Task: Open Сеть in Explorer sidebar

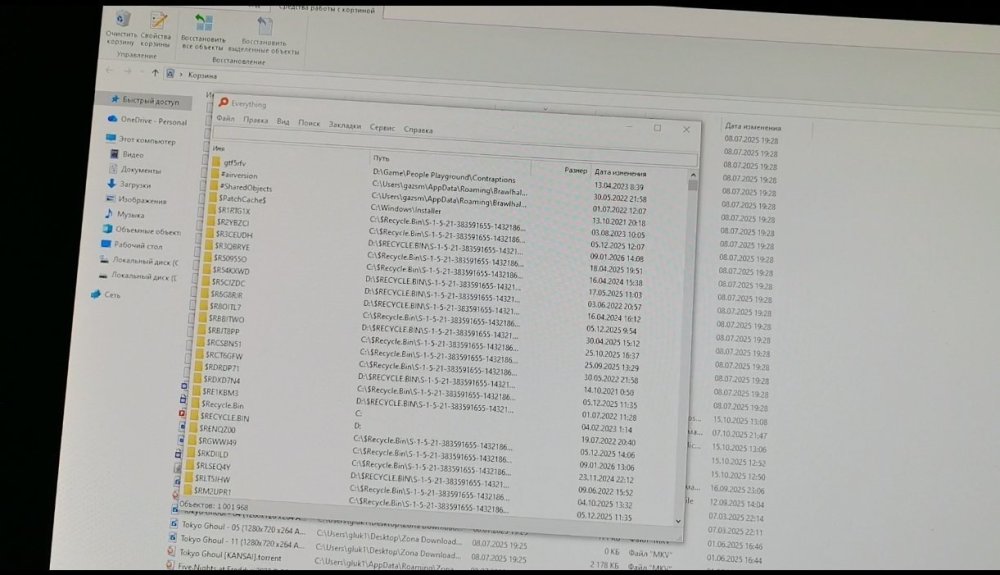Action: click(106, 295)
